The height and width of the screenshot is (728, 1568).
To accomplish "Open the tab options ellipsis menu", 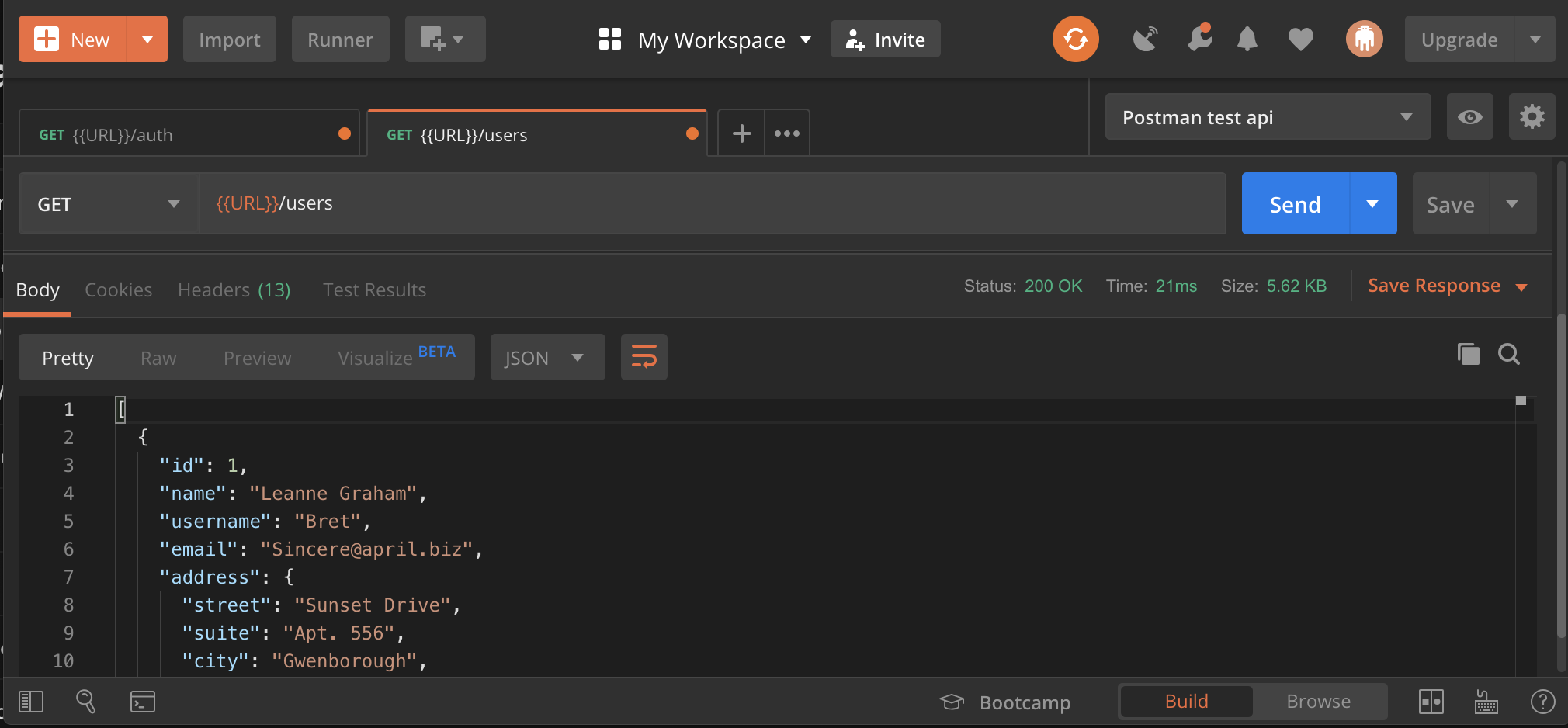I will pos(787,133).
